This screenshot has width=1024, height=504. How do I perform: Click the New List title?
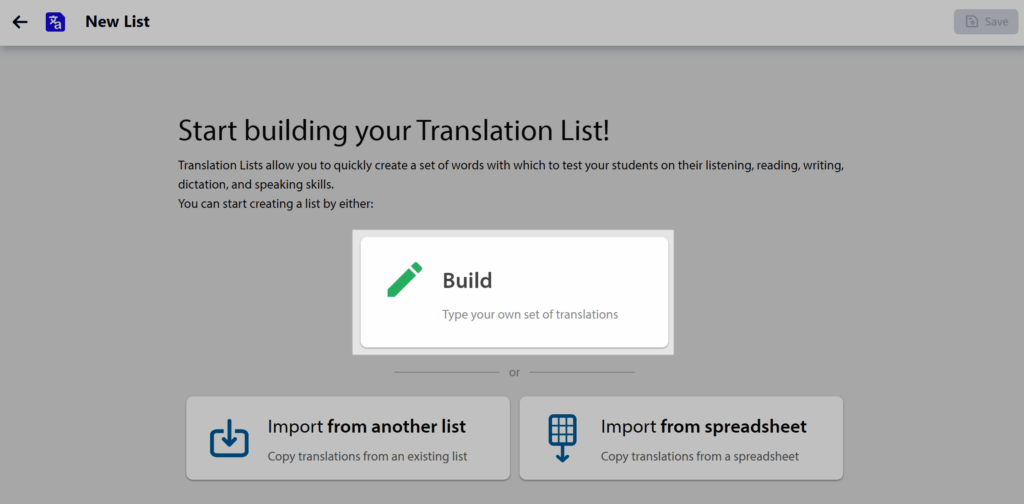point(118,22)
